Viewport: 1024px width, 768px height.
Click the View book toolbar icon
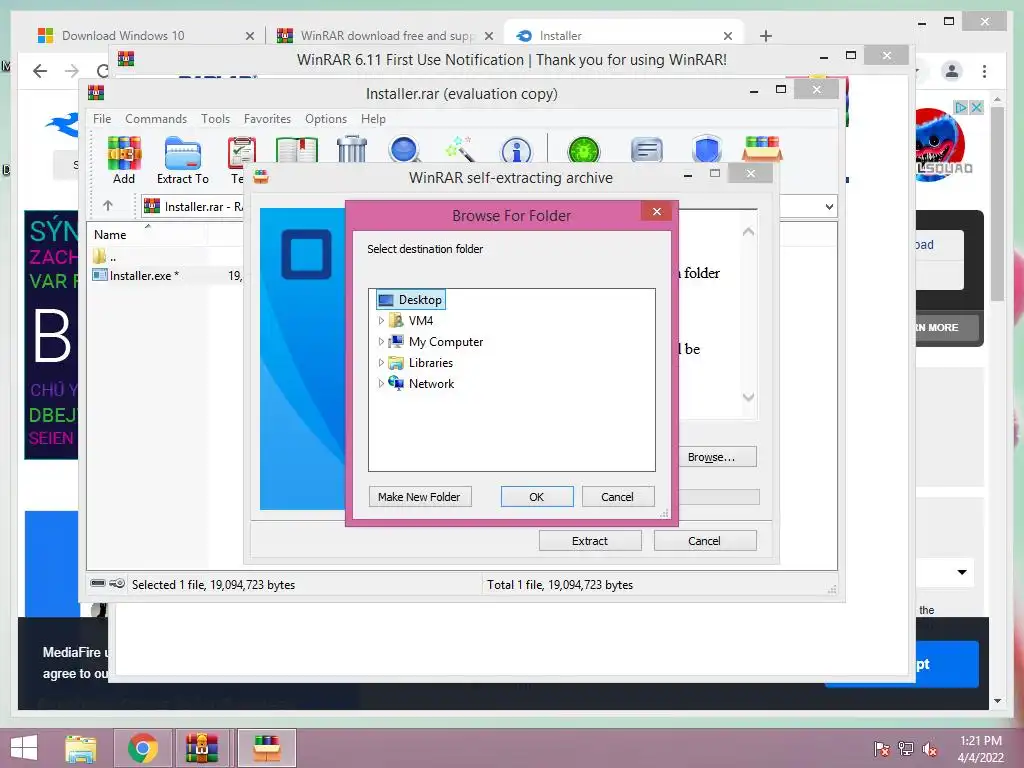click(296, 150)
